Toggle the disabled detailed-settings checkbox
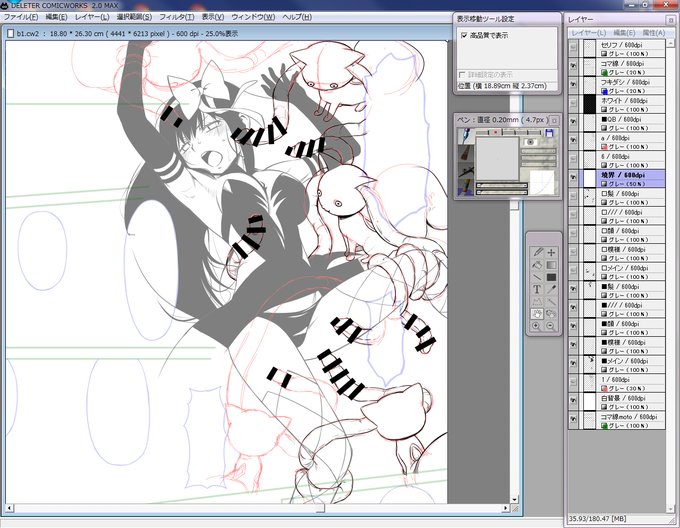This screenshot has height=528, width=680. point(462,75)
